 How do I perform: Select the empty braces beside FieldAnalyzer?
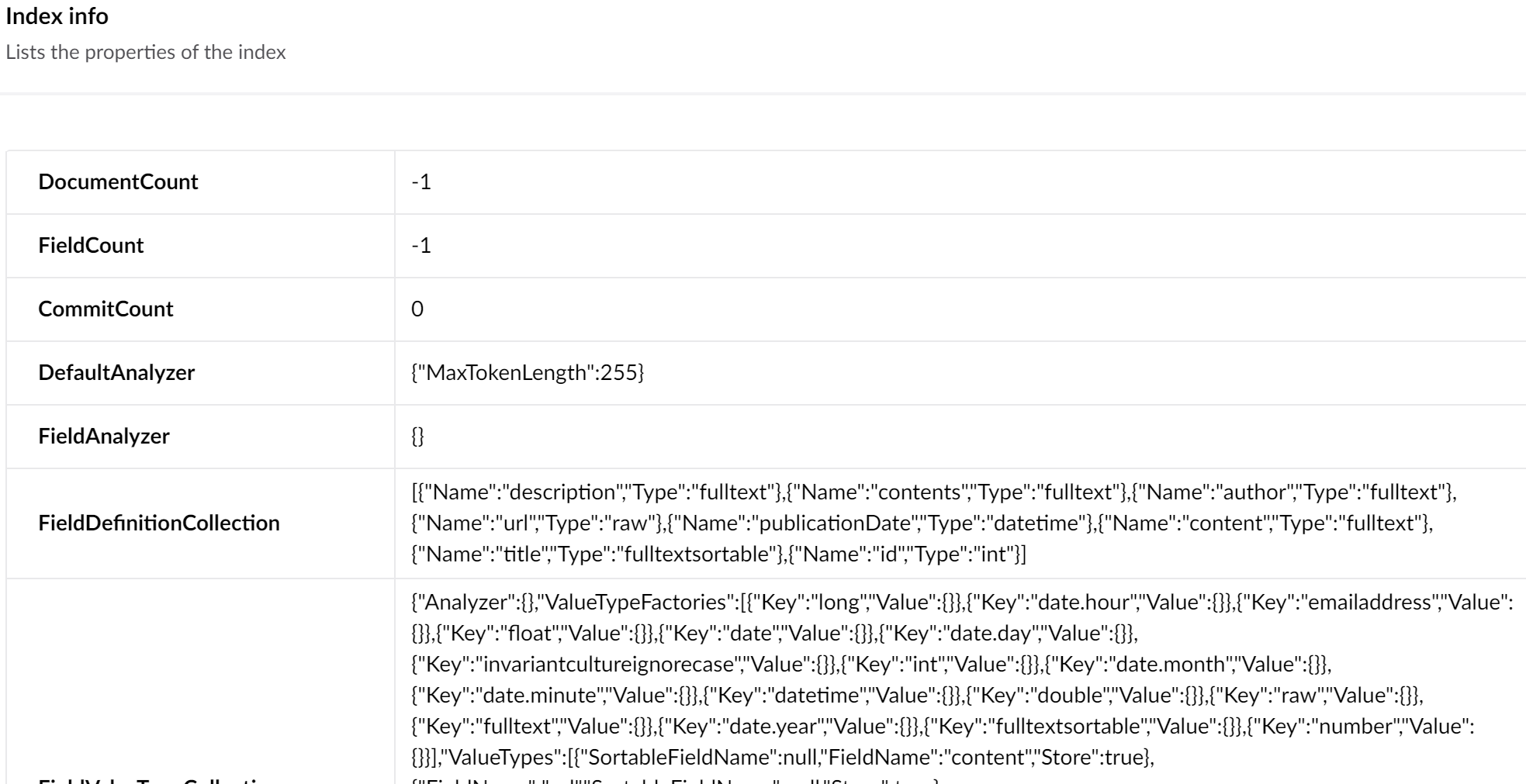pyautogui.click(x=417, y=436)
